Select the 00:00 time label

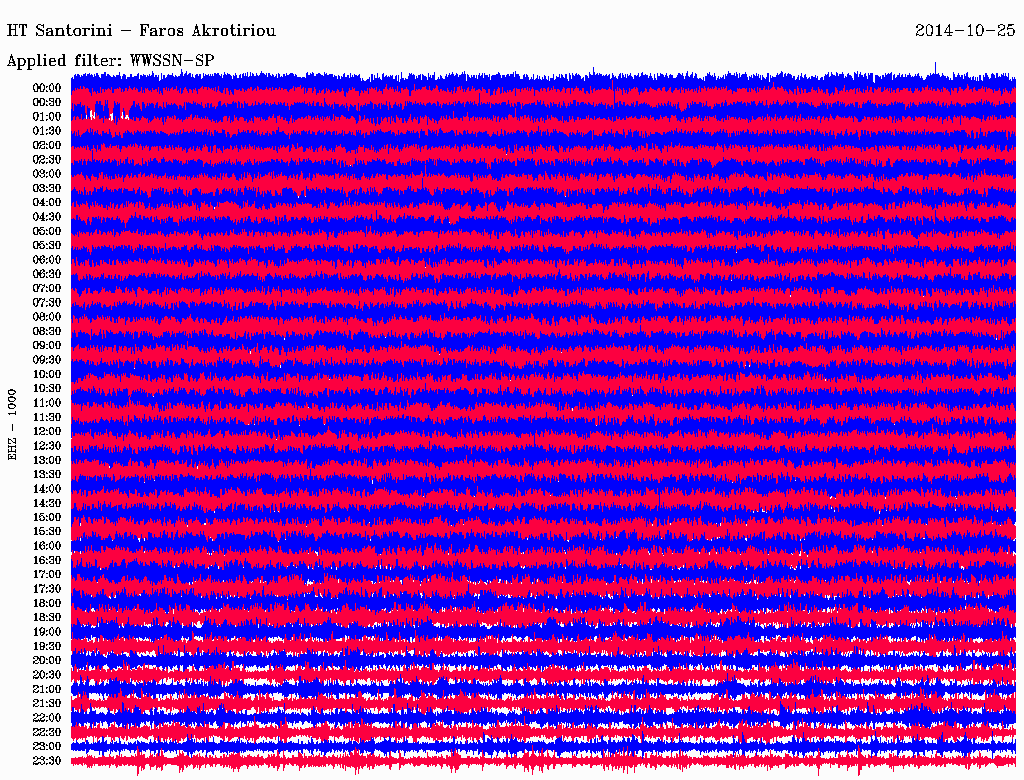pyautogui.click(x=47, y=88)
